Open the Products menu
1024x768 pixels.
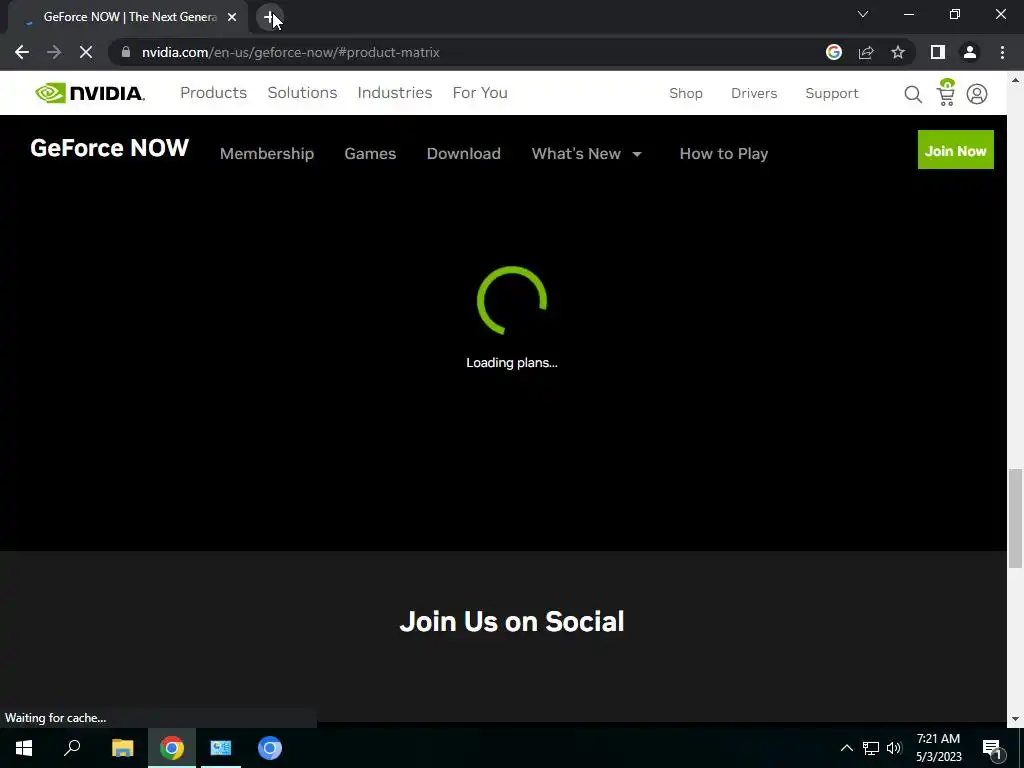tap(214, 93)
